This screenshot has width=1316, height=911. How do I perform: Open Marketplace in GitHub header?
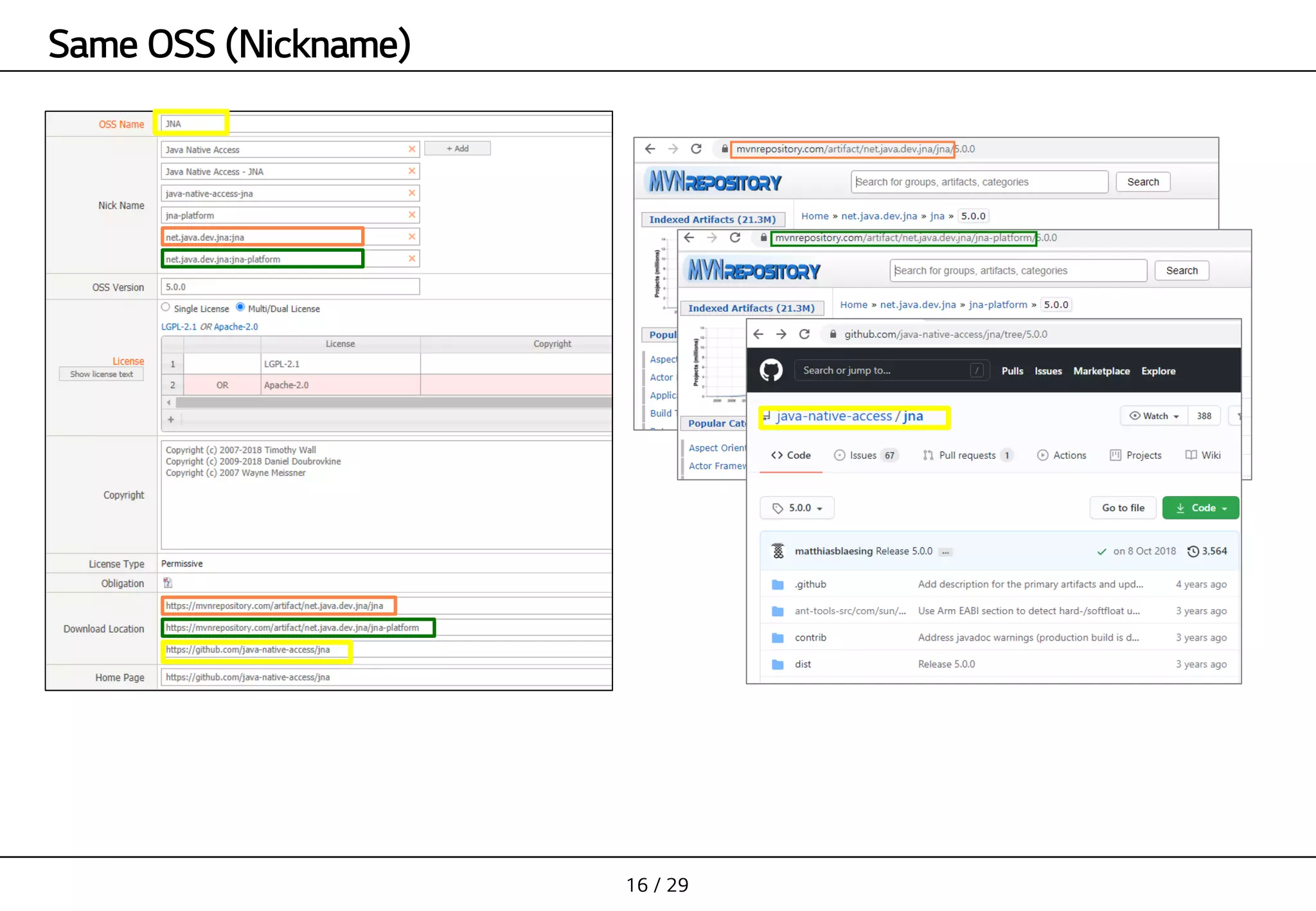(x=1101, y=371)
